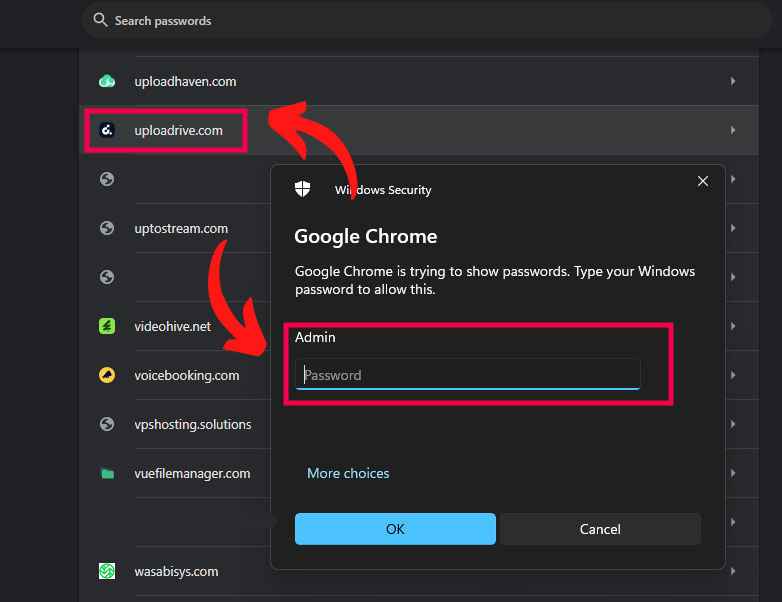This screenshot has width=782, height=602.
Task: Focus the Search passwords field
Action: (427, 20)
